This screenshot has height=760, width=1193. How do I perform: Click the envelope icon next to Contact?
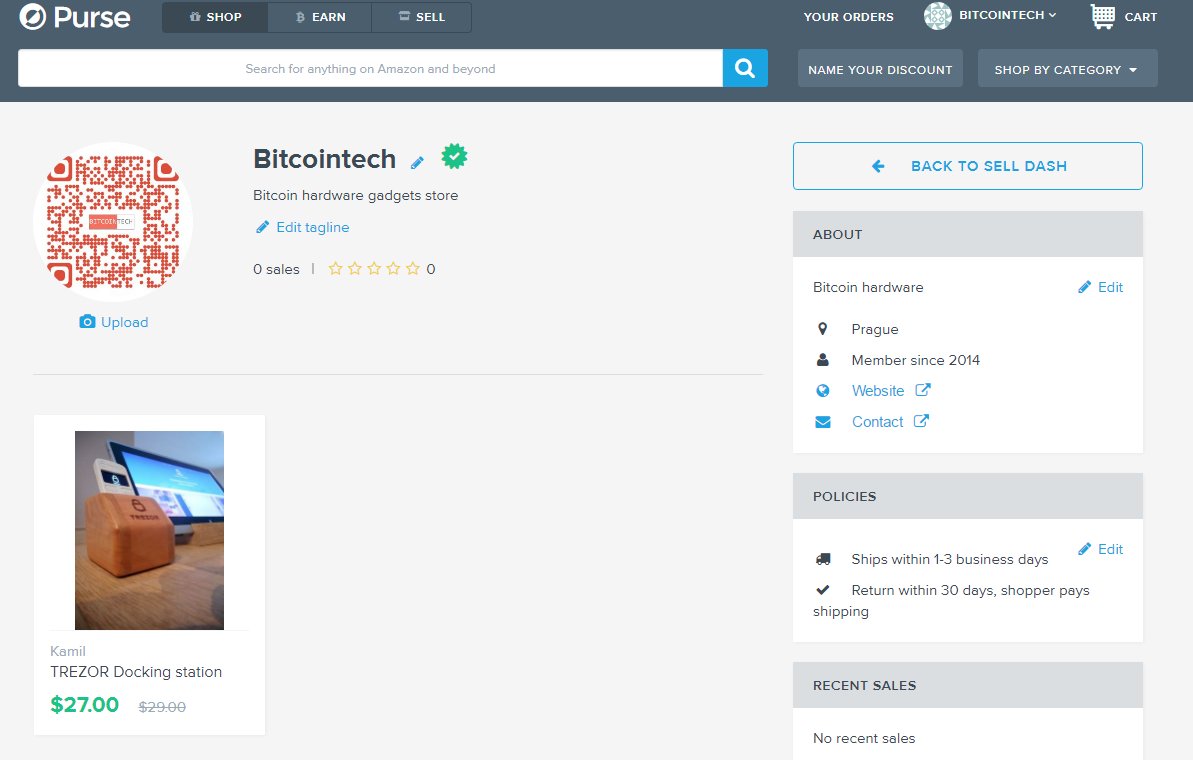tap(822, 422)
